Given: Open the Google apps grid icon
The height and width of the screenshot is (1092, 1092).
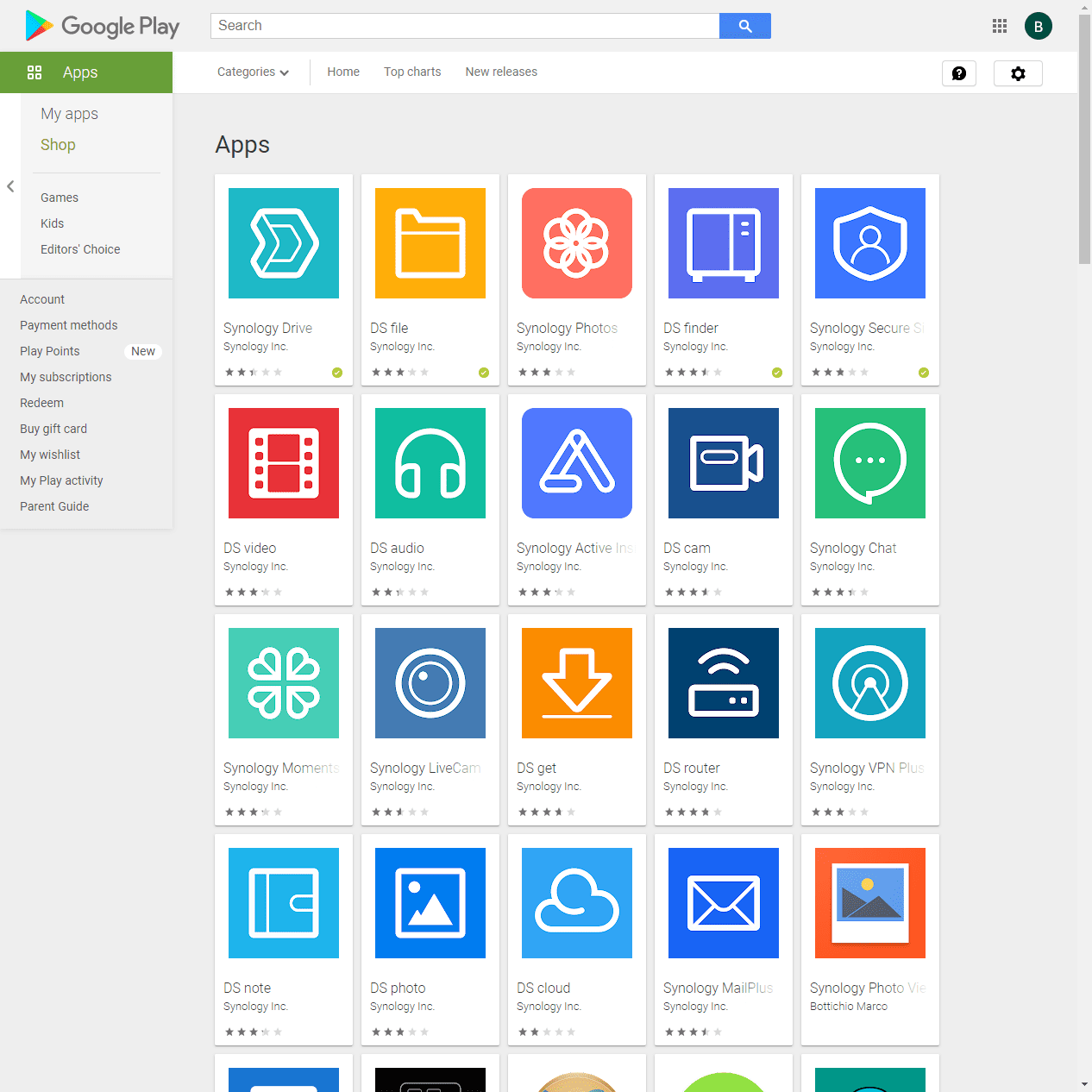Looking at the screenshot, I should (1000, 26).
